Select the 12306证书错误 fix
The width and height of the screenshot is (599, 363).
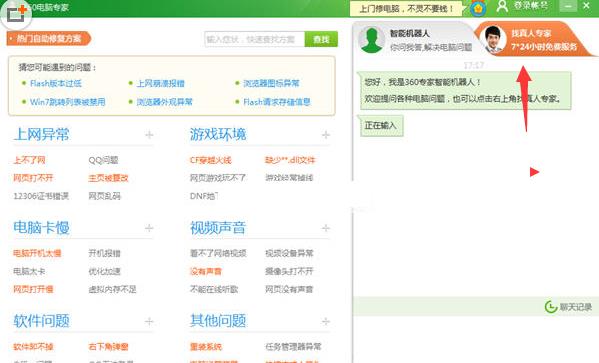[41, 196]
